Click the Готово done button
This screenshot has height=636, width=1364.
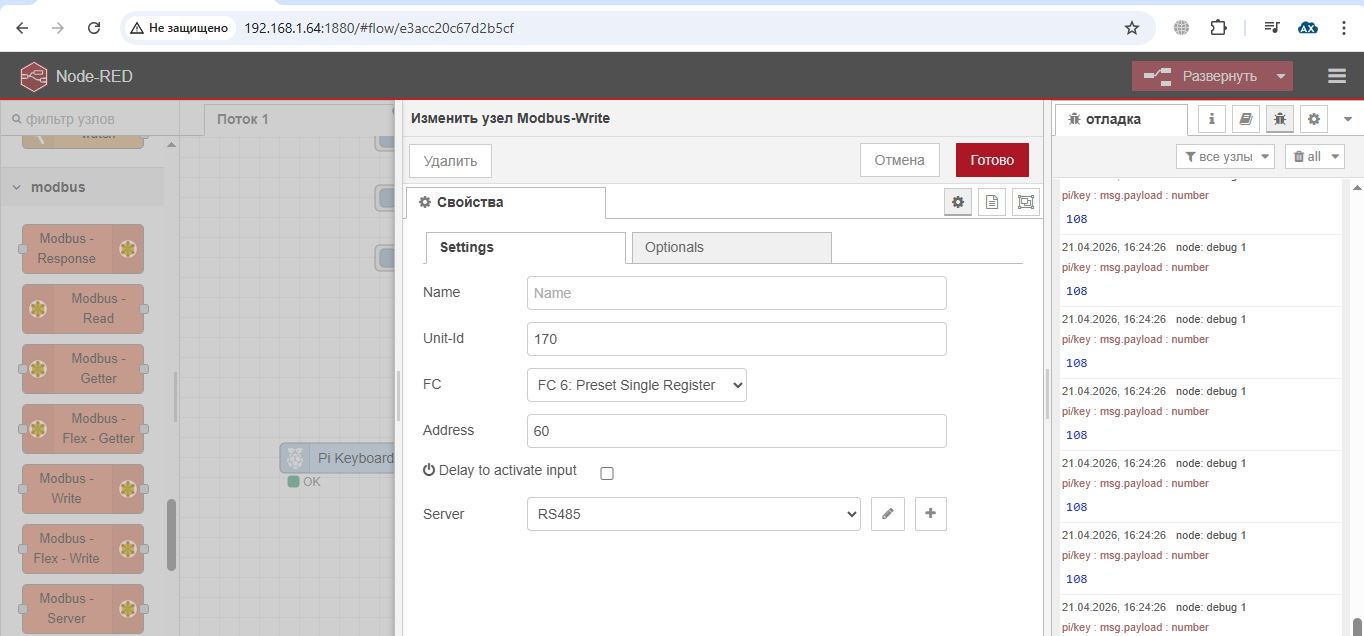992,160
